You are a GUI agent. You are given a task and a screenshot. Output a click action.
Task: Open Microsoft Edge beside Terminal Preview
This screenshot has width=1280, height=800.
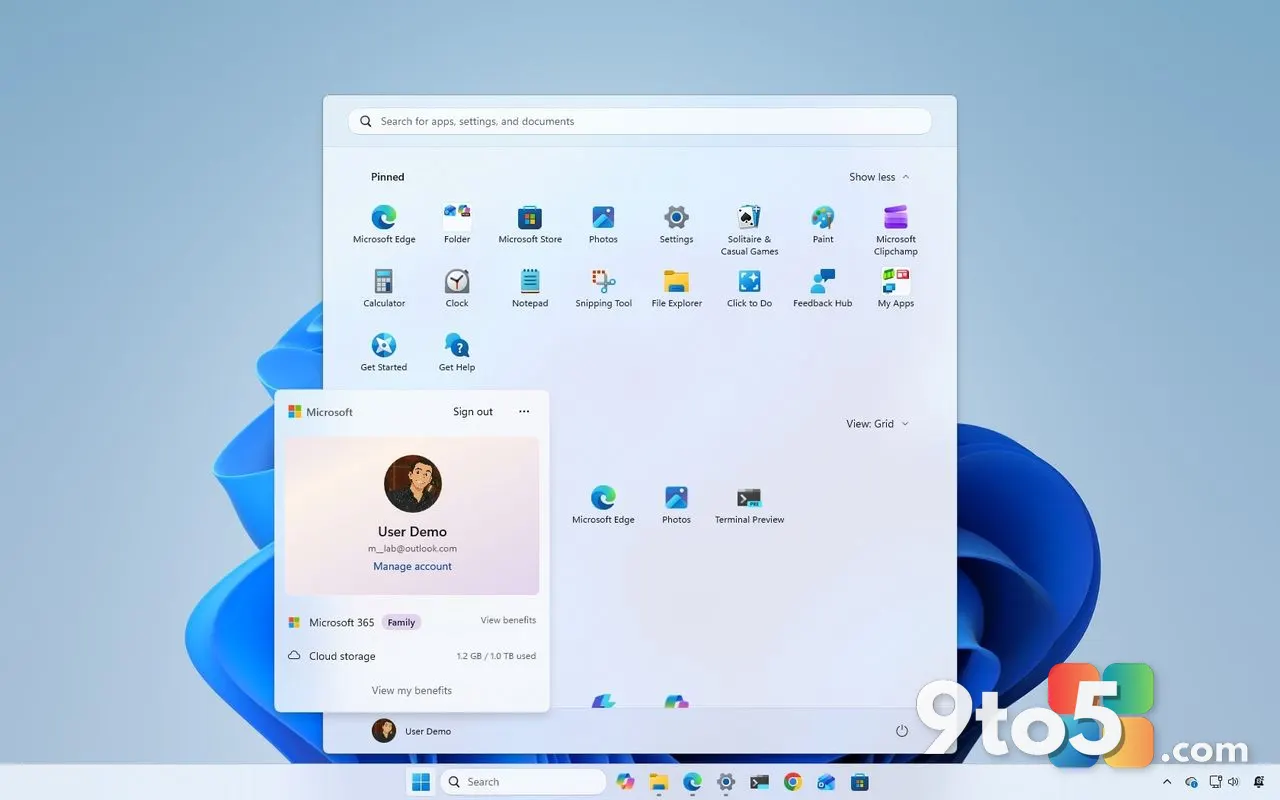coord(603,504)
